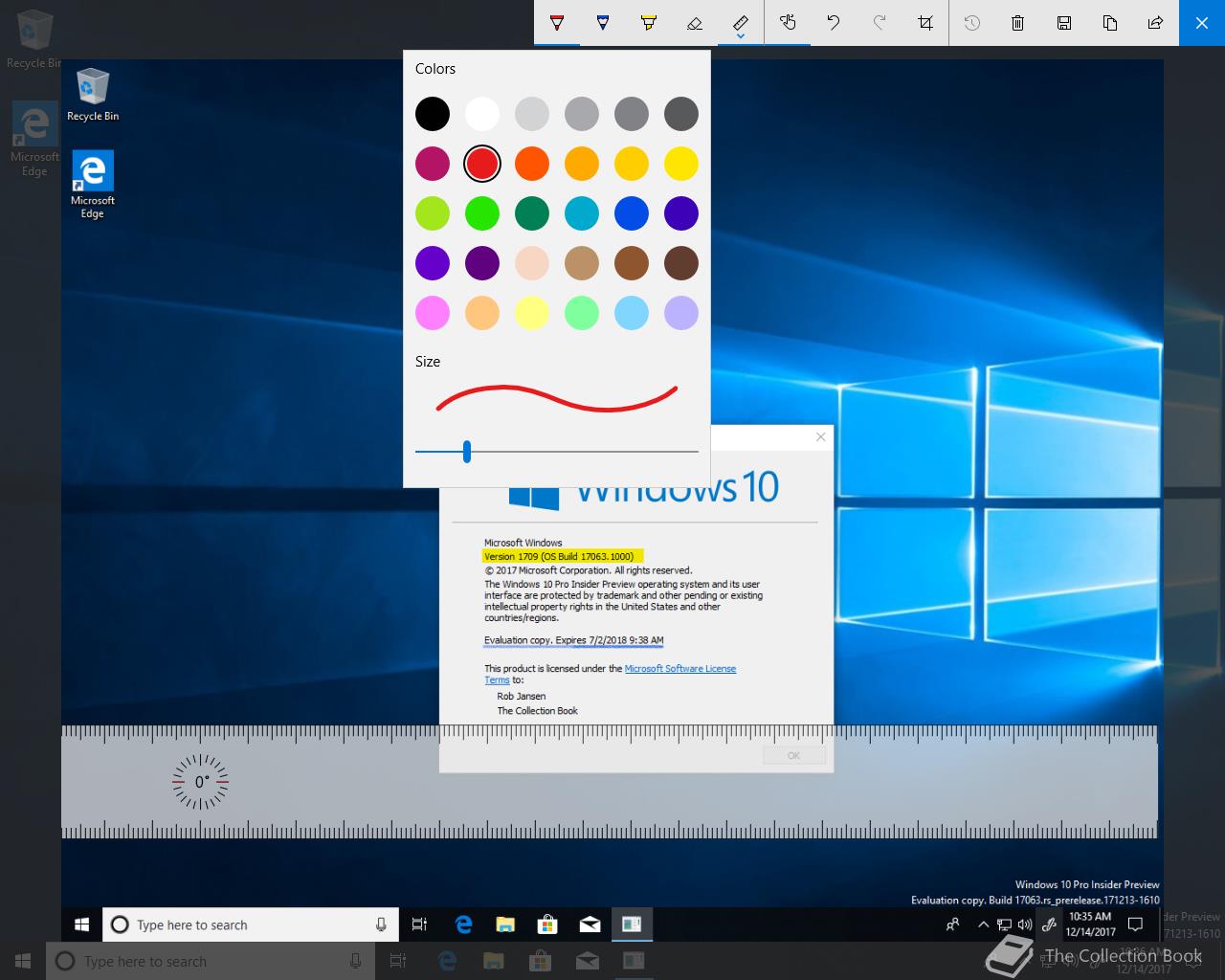Click the clock history icon in the toolbar
This screenshot has height=980, width=1225.
pyautogui.click(x=972, y=22)
